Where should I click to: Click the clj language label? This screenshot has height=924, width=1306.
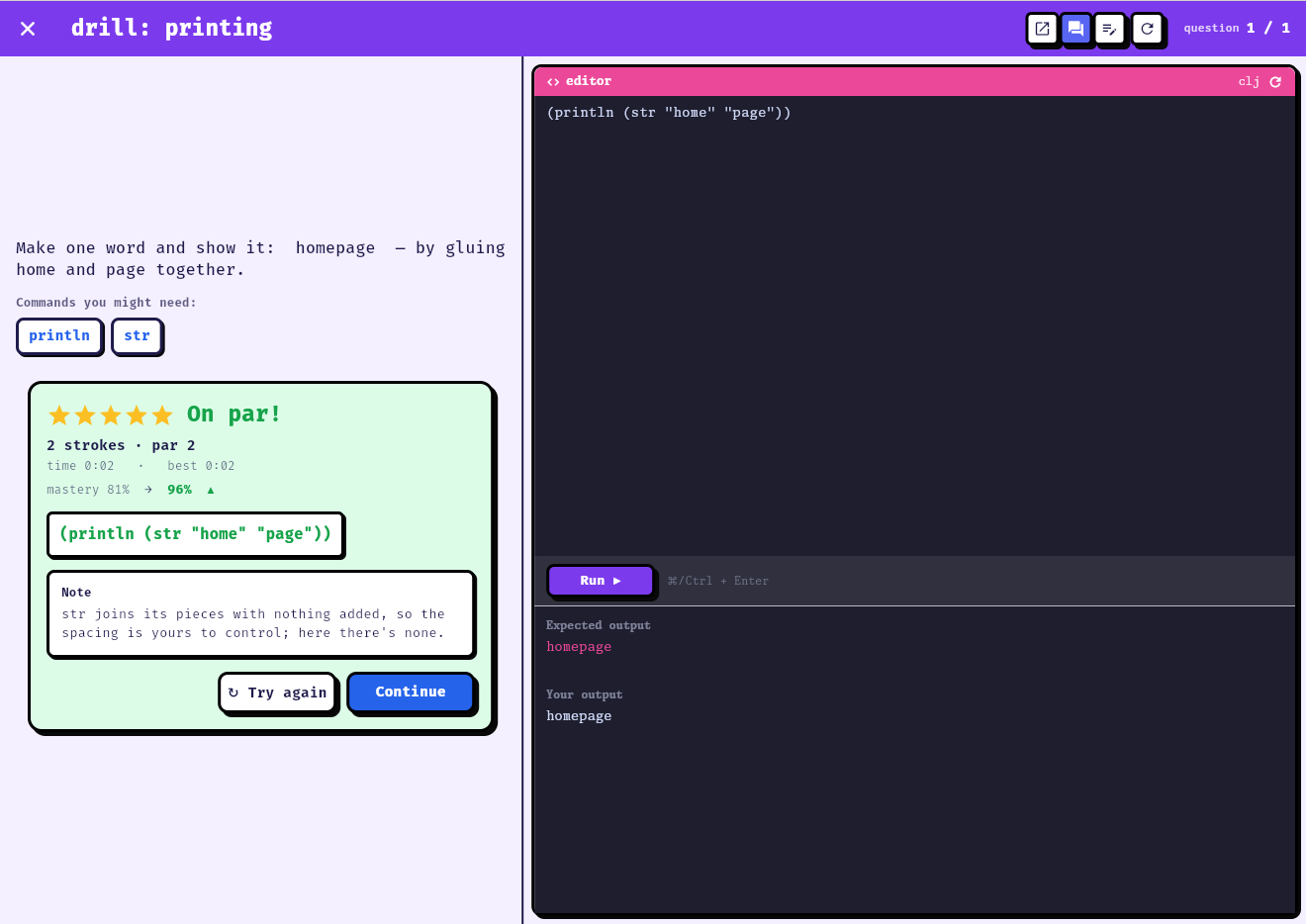point(1249,82)
